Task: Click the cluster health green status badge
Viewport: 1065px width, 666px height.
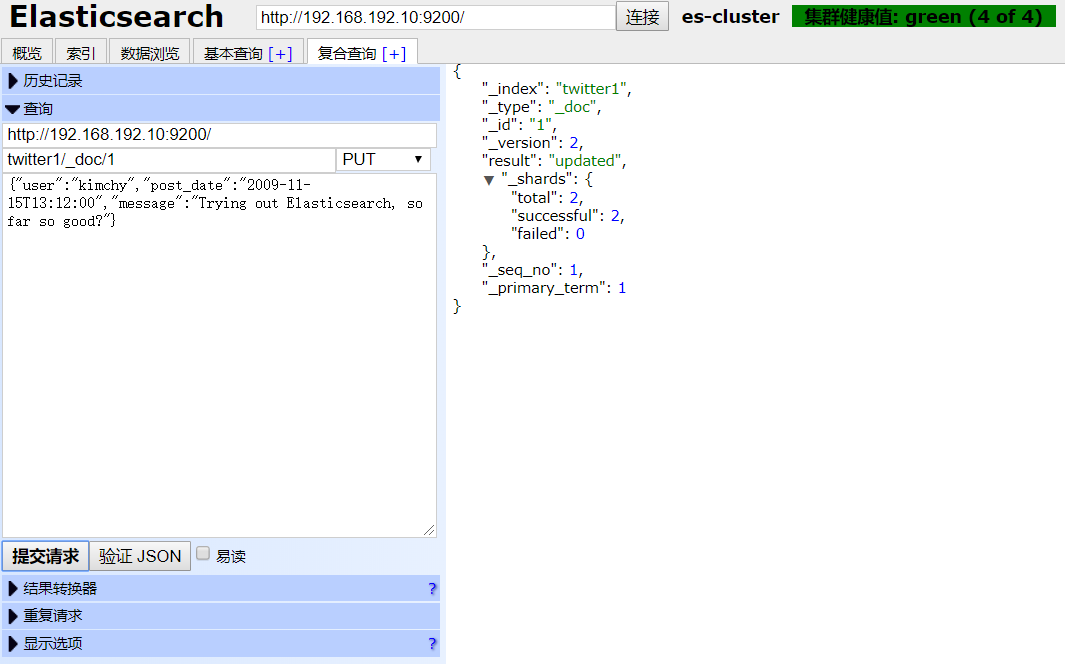Action: tap(924, 16)
